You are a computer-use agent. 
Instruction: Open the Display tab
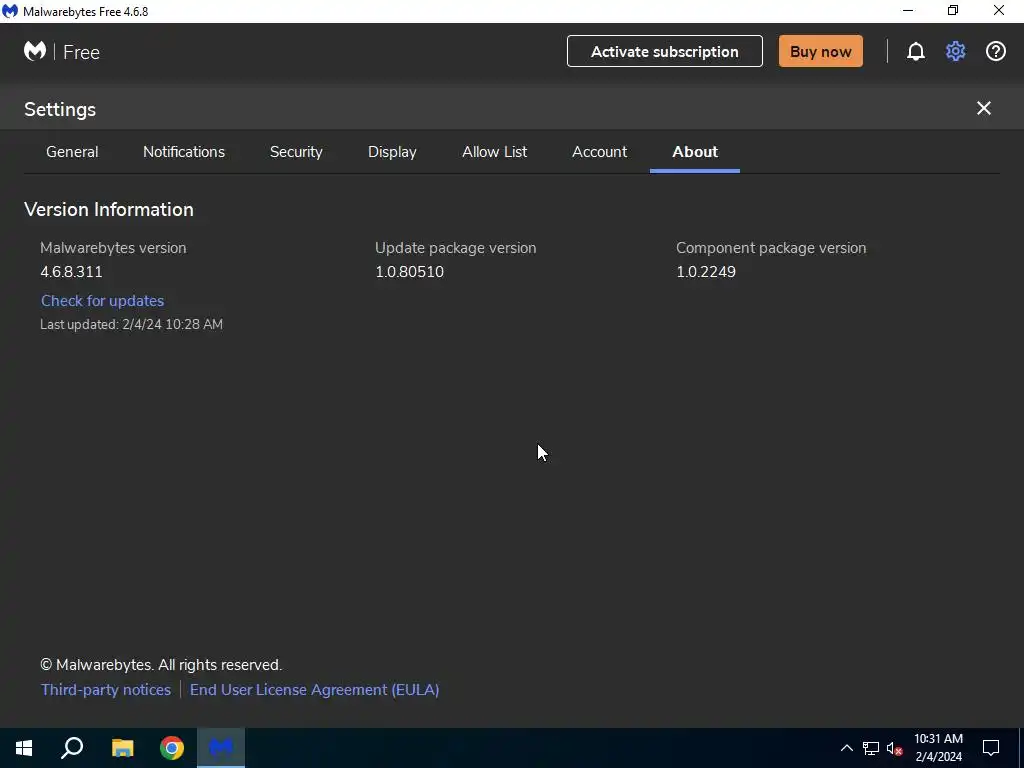point(392,152)
